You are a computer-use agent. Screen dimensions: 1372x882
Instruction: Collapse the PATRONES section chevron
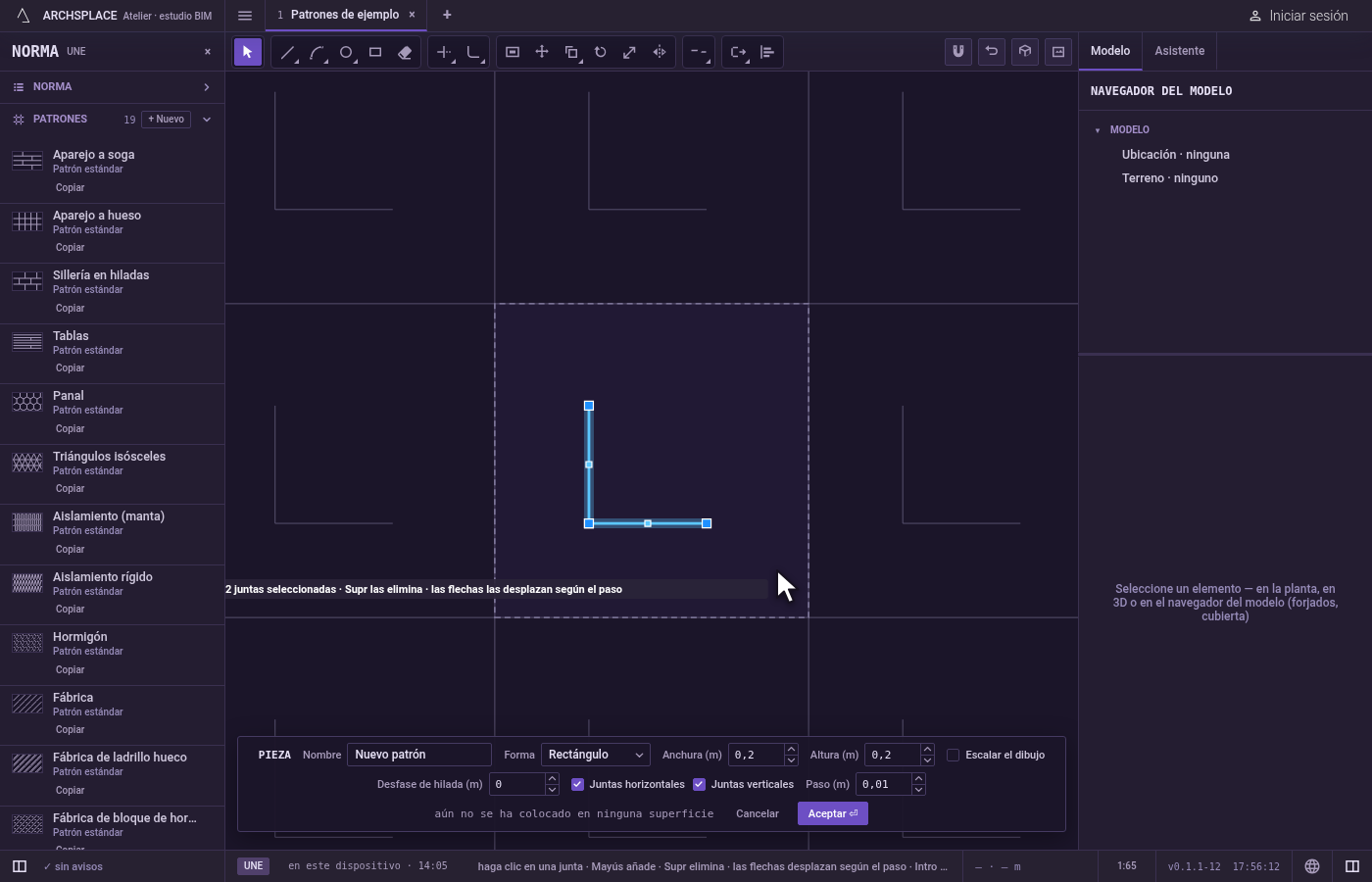click(207, 120)
